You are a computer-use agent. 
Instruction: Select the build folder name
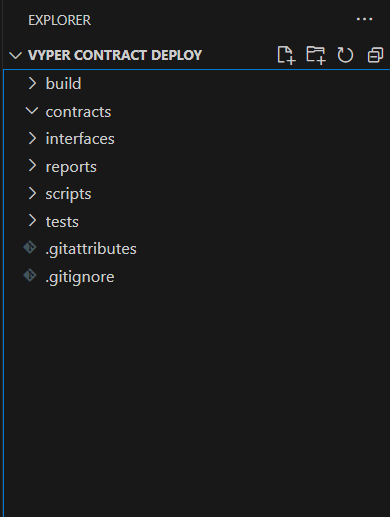[x=63, y=83]
